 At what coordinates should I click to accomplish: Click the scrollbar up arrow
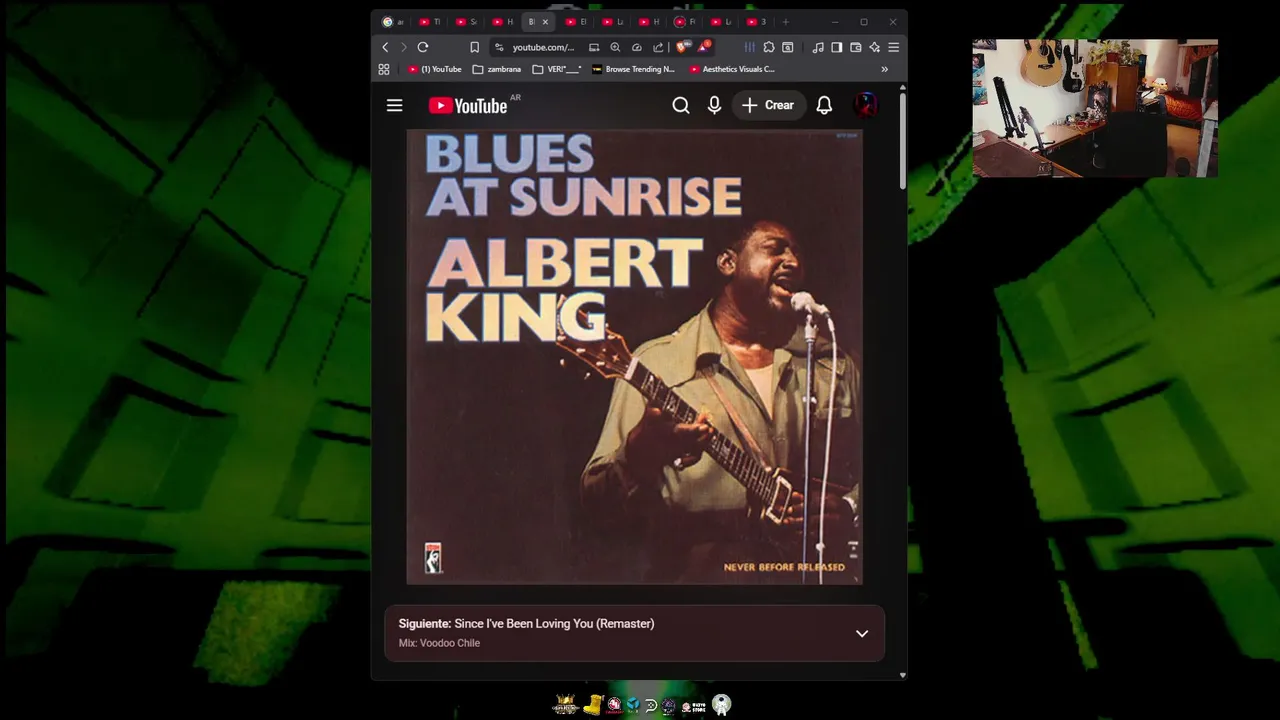tap(902, 87)
